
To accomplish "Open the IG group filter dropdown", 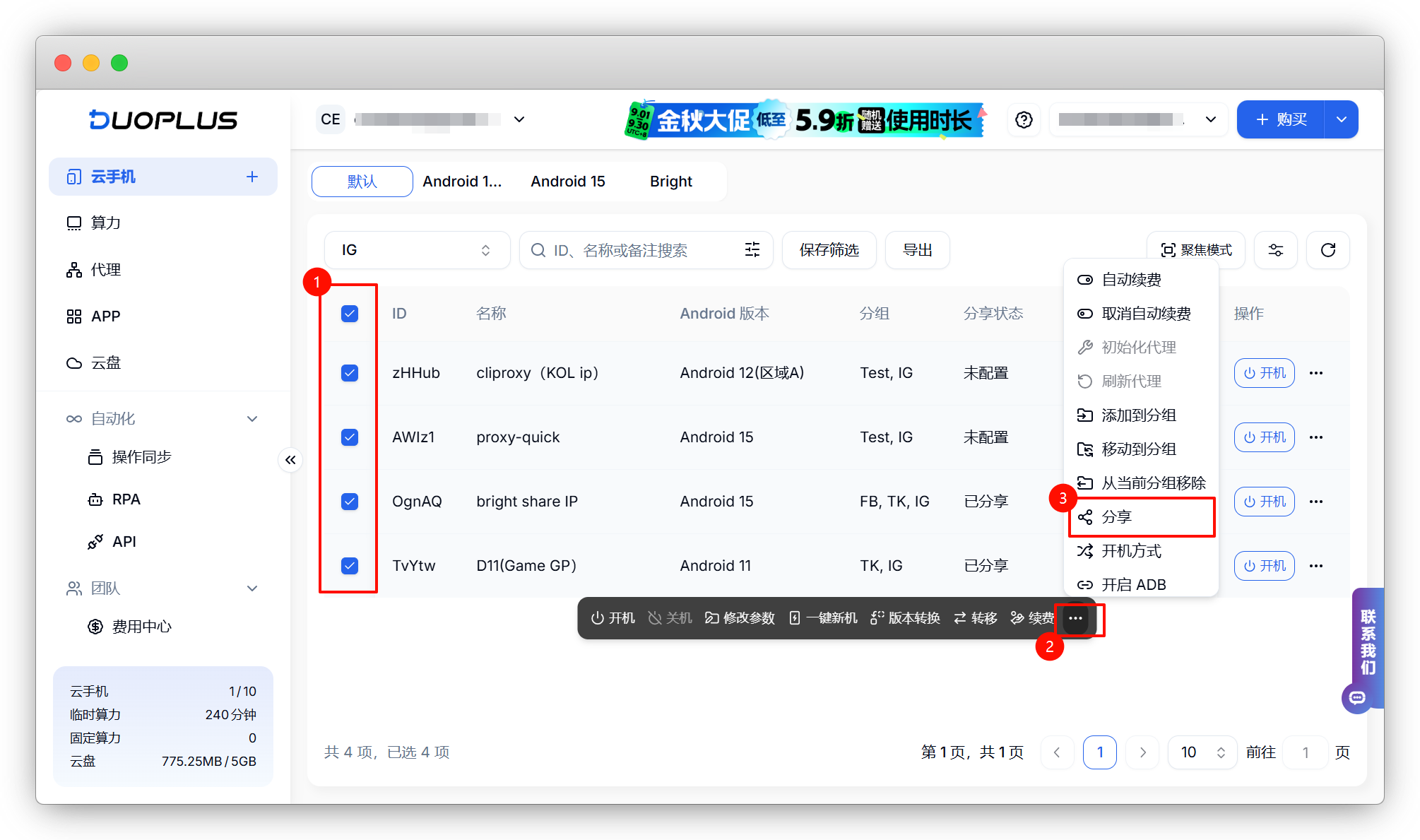I will tap(416, 250).
